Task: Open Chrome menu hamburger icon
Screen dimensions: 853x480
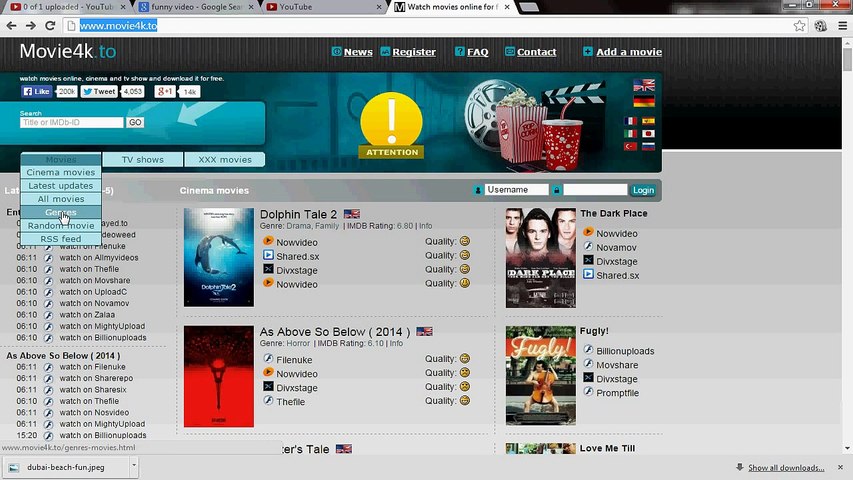Action: pos(842,26)
